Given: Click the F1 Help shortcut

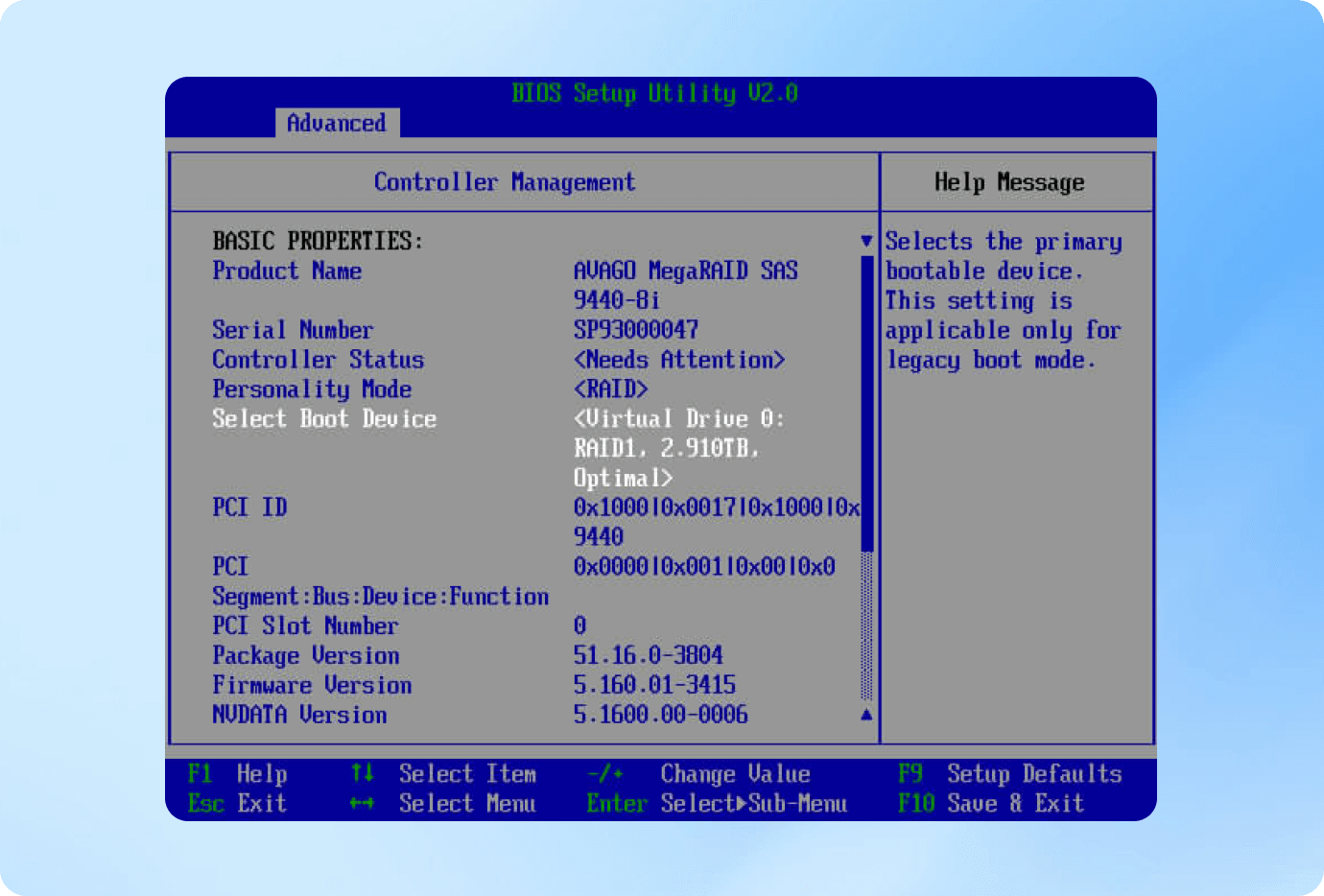Looking at the screenshot, I should coord(238,774).
